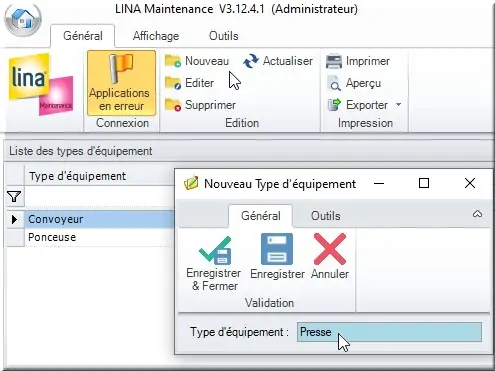Viewport: 495px width, 371px height.
Task: Switch to the Affichage ribbon tab
Action: (x=156, y=36)
